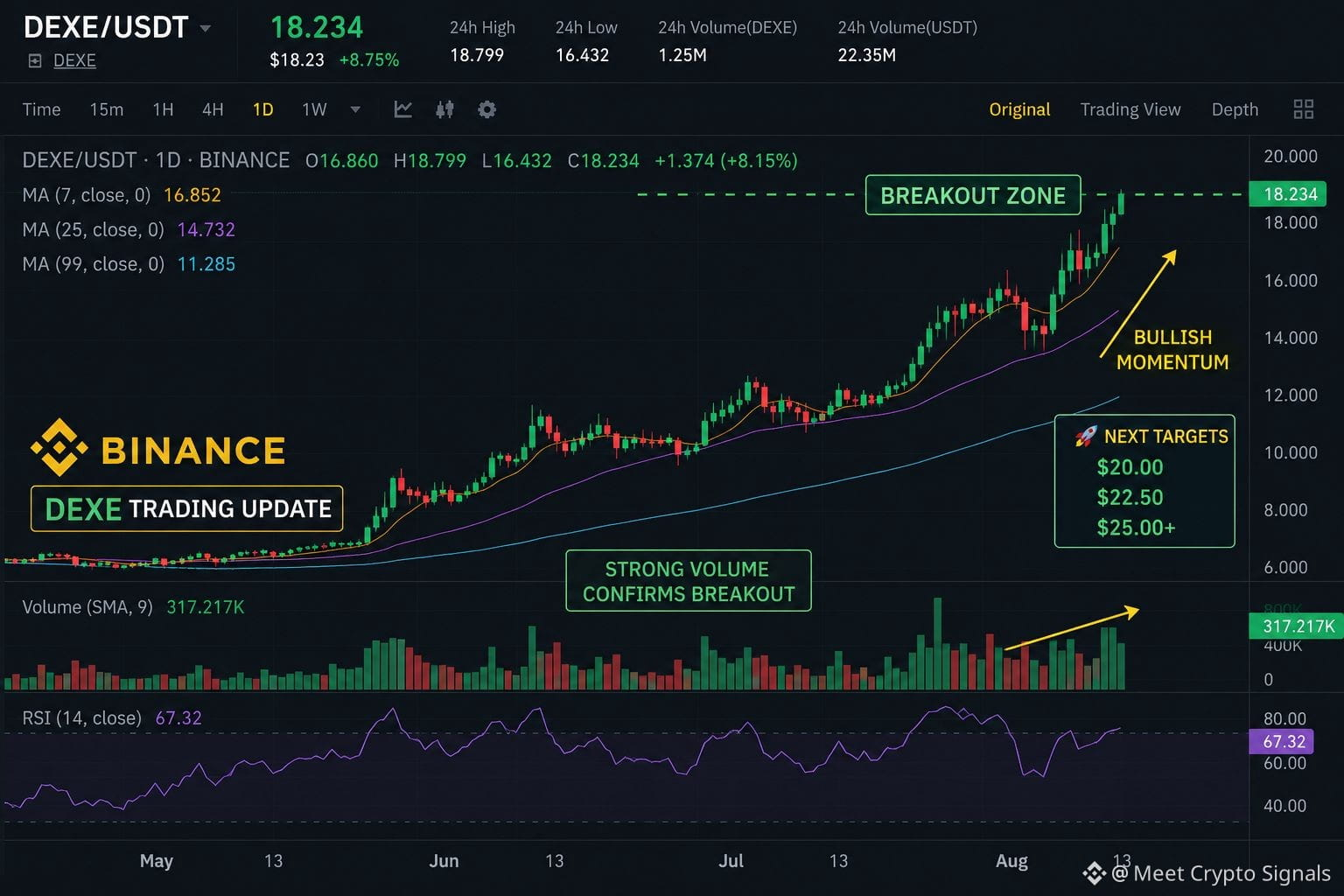Select the MA (99, close, 0) indicator label

[x=94, y=263]
